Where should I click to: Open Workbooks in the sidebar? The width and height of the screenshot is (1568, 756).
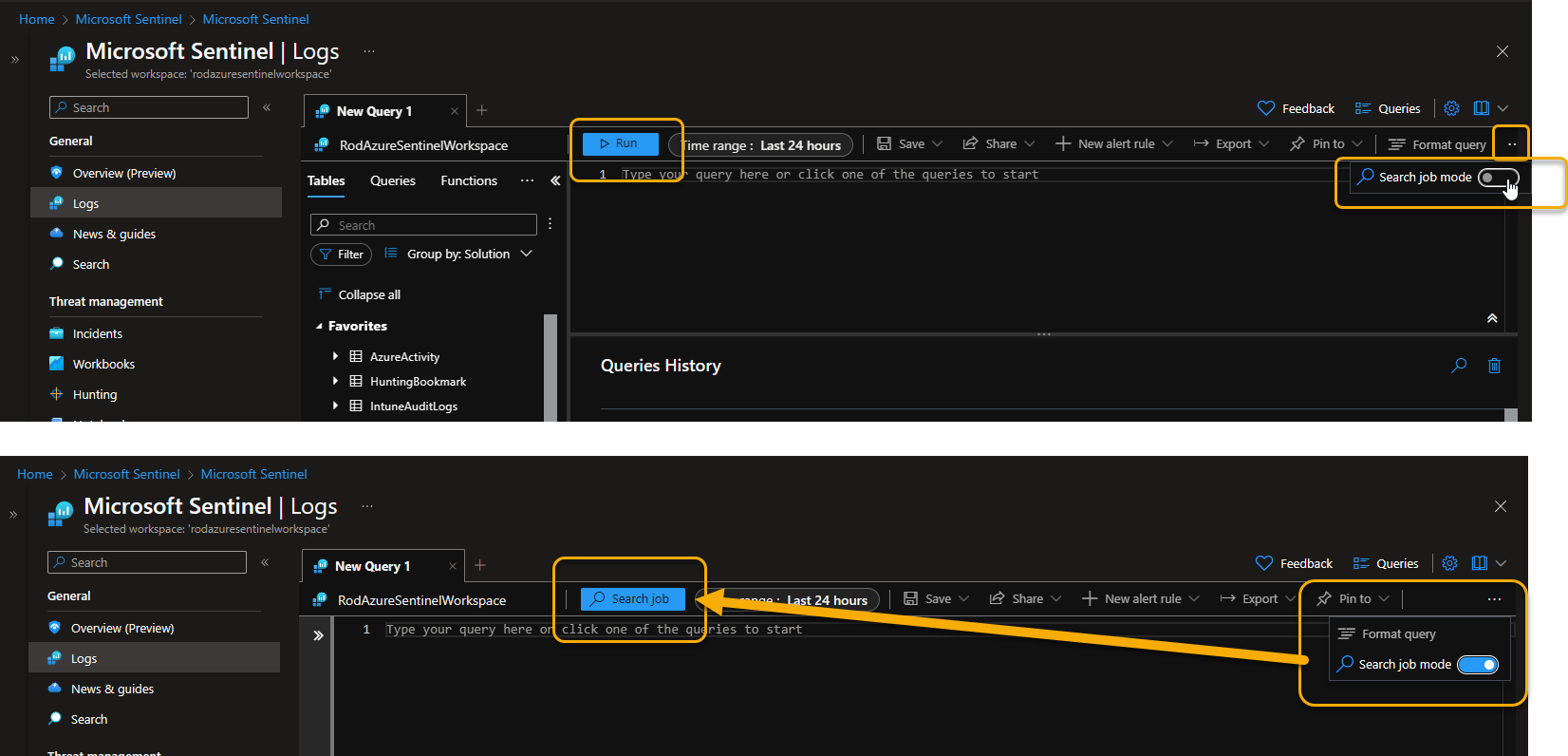(103, 364)
